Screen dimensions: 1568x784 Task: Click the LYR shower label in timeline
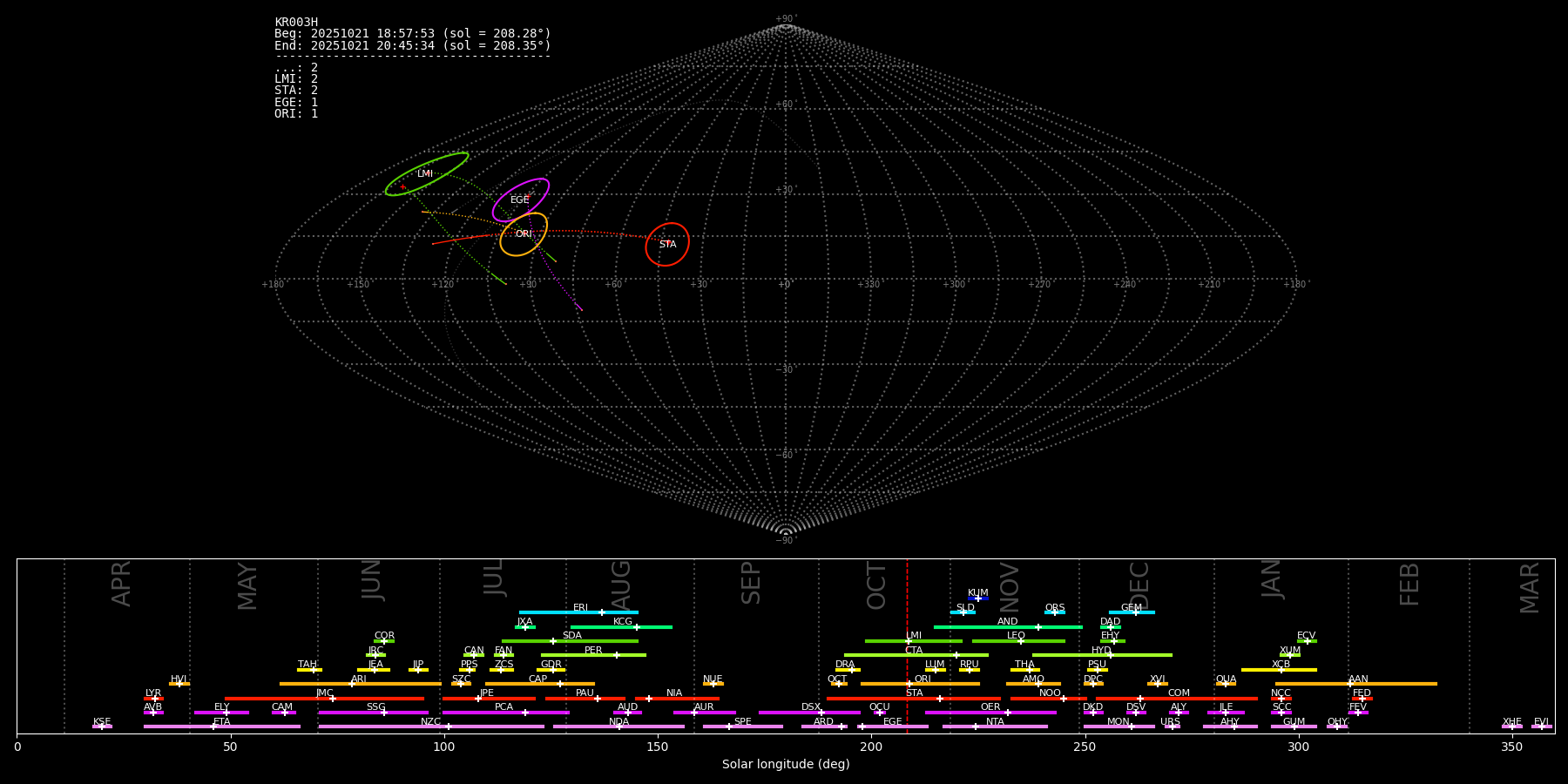tap(153, 693)
